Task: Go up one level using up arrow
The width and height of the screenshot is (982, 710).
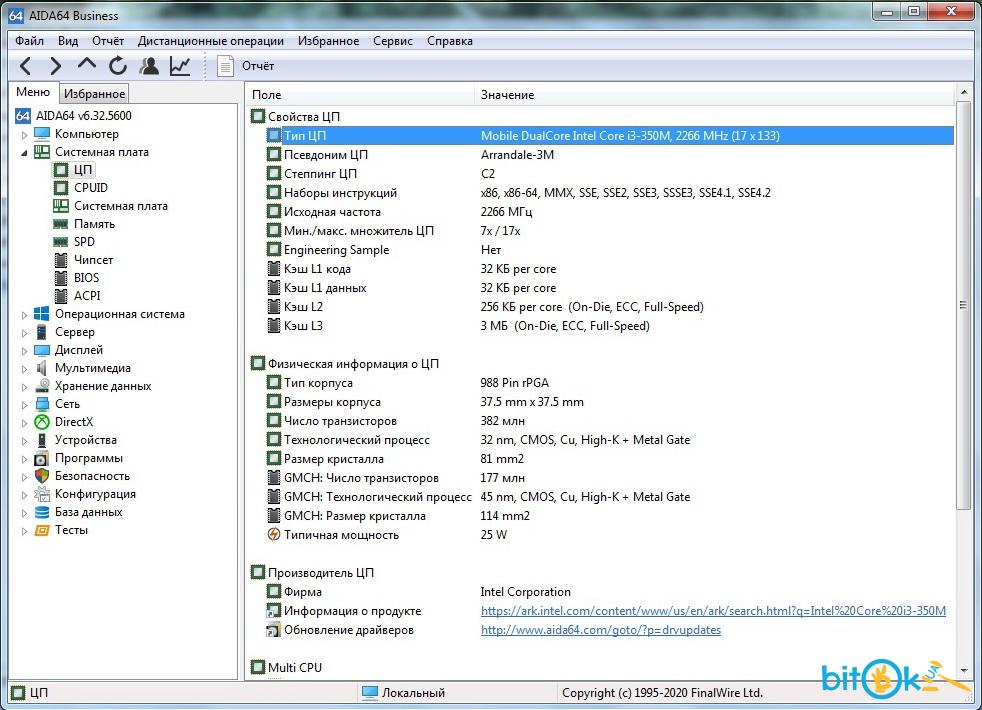Action: [x=86, y=66]
